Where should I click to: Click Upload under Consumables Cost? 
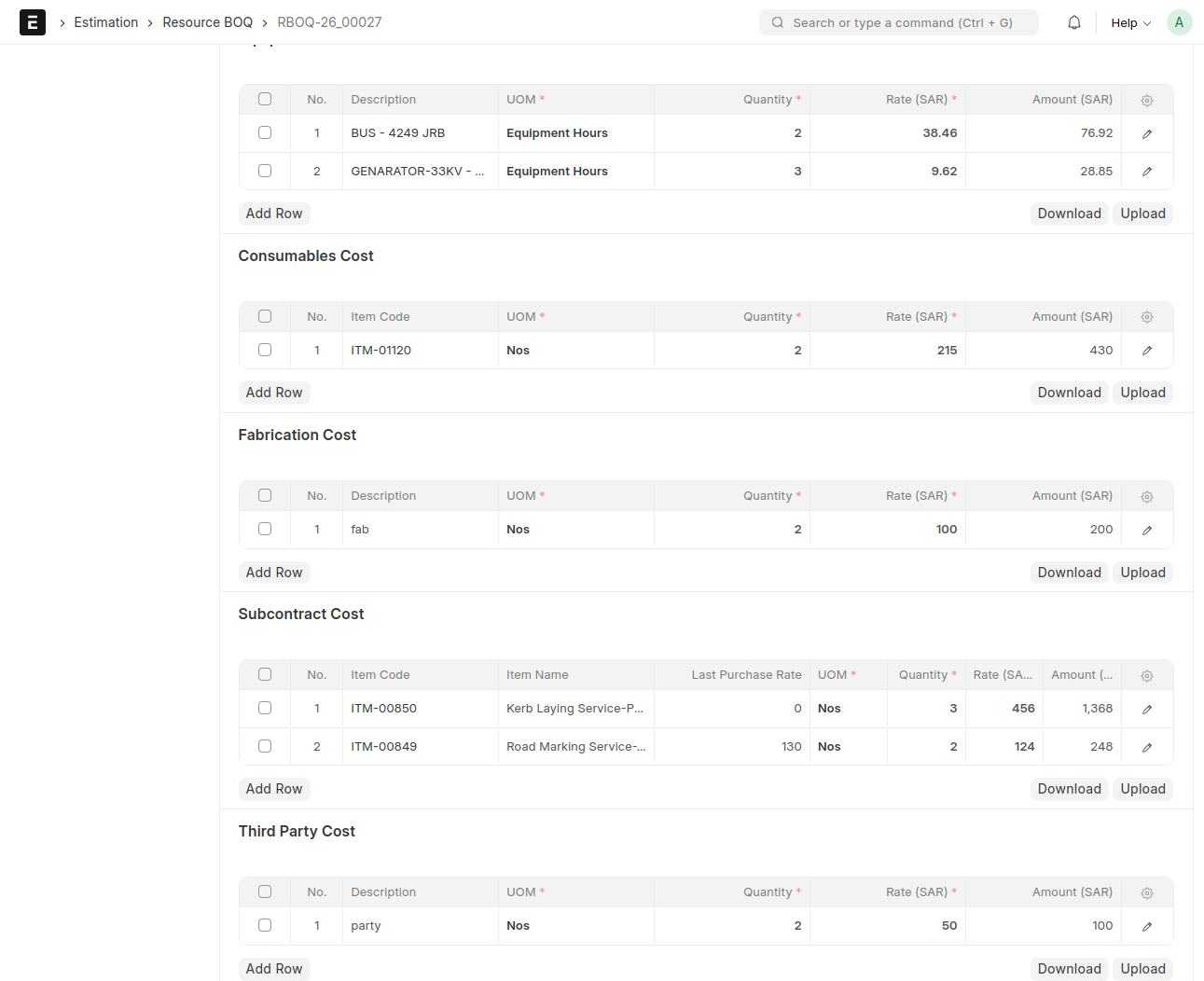tap(1142, 393)
